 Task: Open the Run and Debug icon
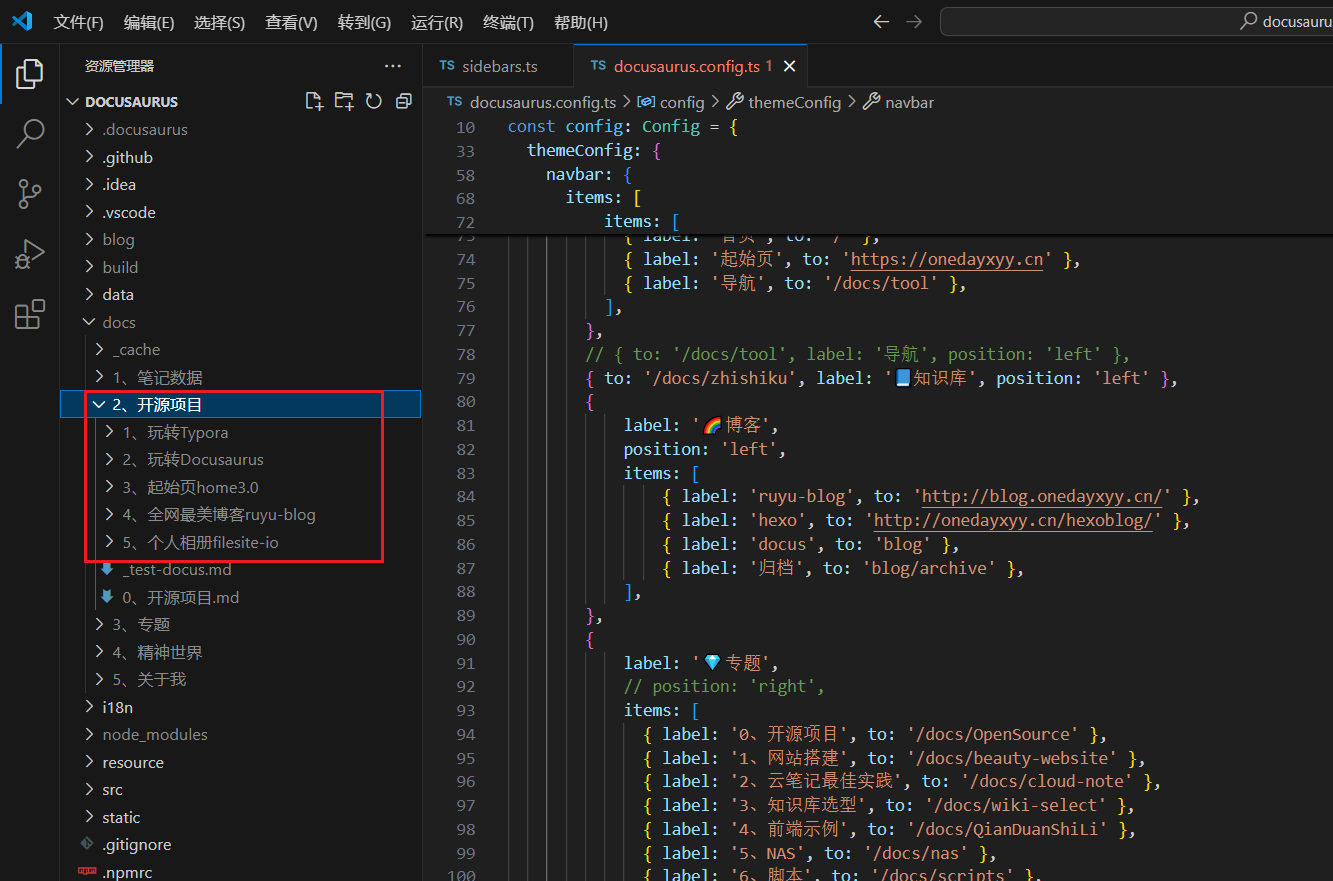pyautogui.click(x=30, y=254)
